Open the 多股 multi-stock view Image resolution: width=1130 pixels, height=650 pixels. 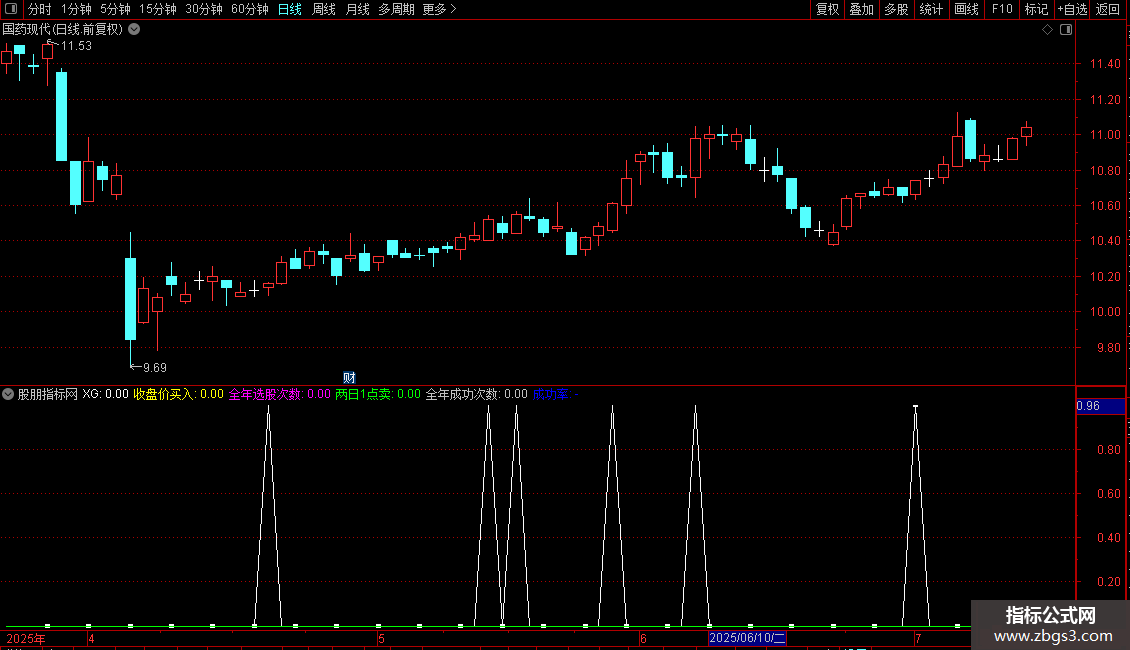tap(897, 9)
